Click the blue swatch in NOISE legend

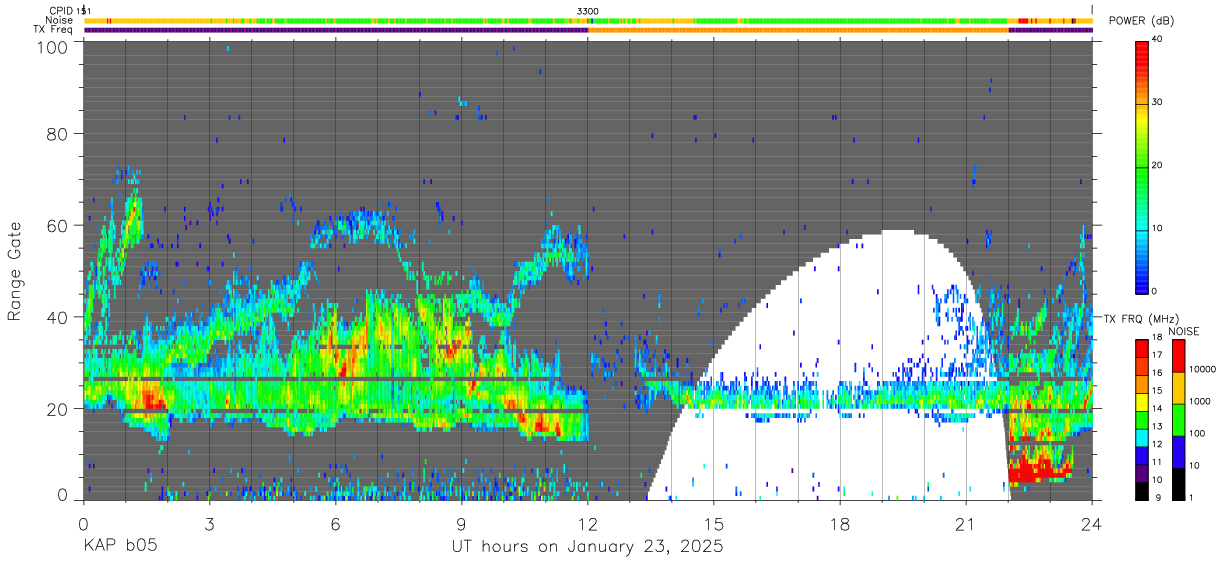[1180, 450]
